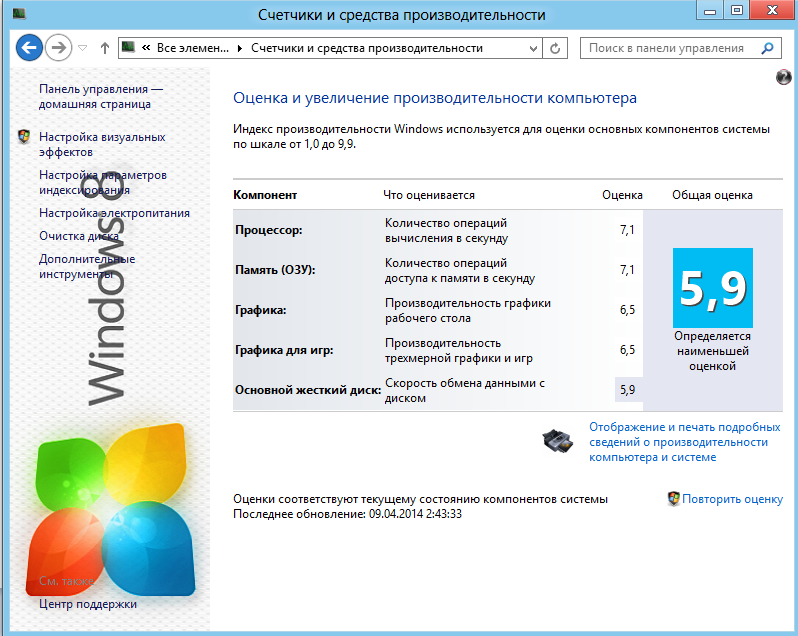798x636 pixels.
Task: Close the performance window
Action: (x=773, y=10)
